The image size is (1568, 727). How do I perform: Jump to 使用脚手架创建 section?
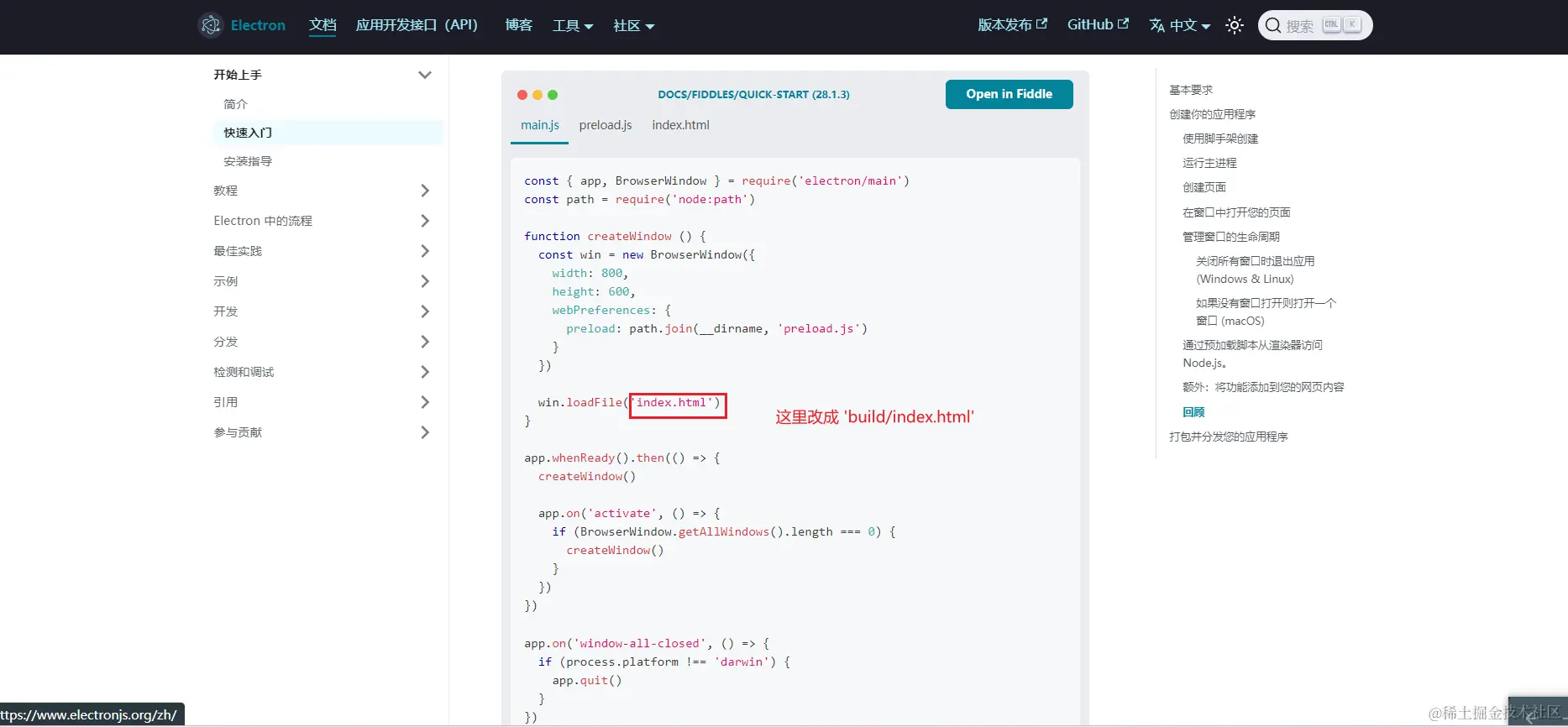tap(1220, 139)
